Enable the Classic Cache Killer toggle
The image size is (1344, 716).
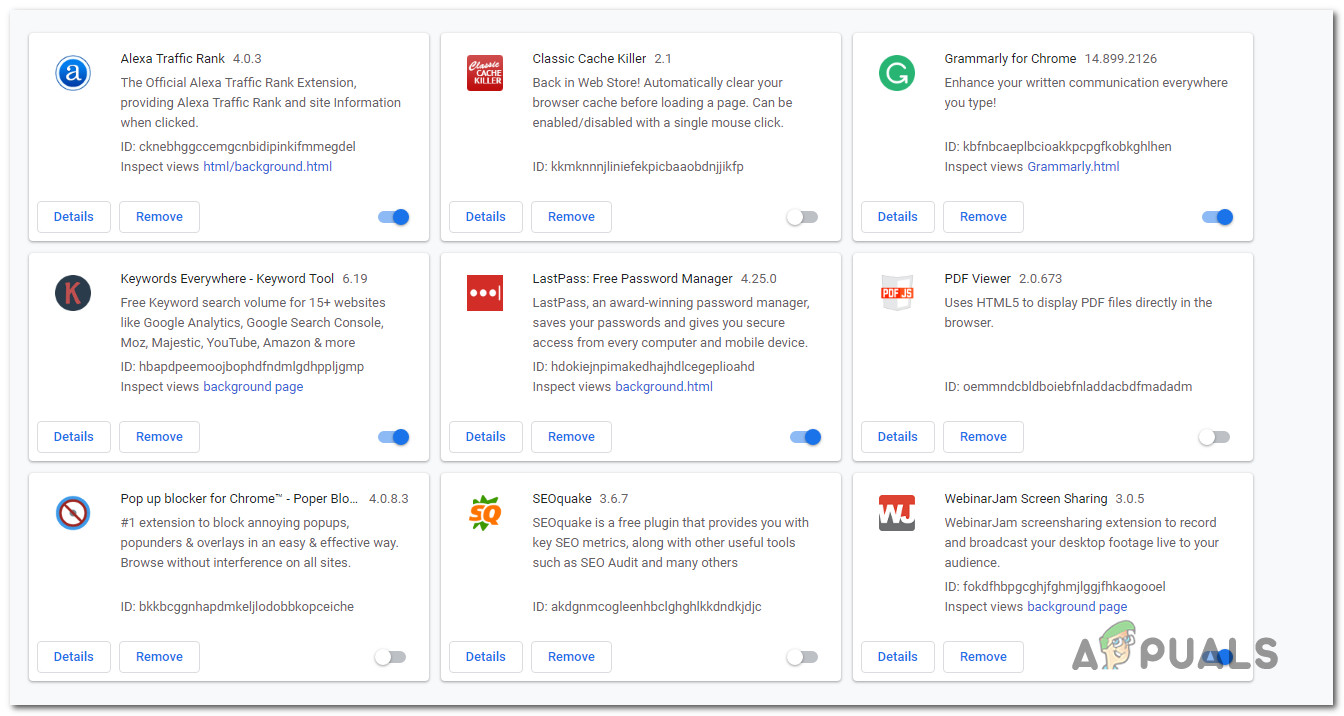pyautogui.click(x=802, y=217)
